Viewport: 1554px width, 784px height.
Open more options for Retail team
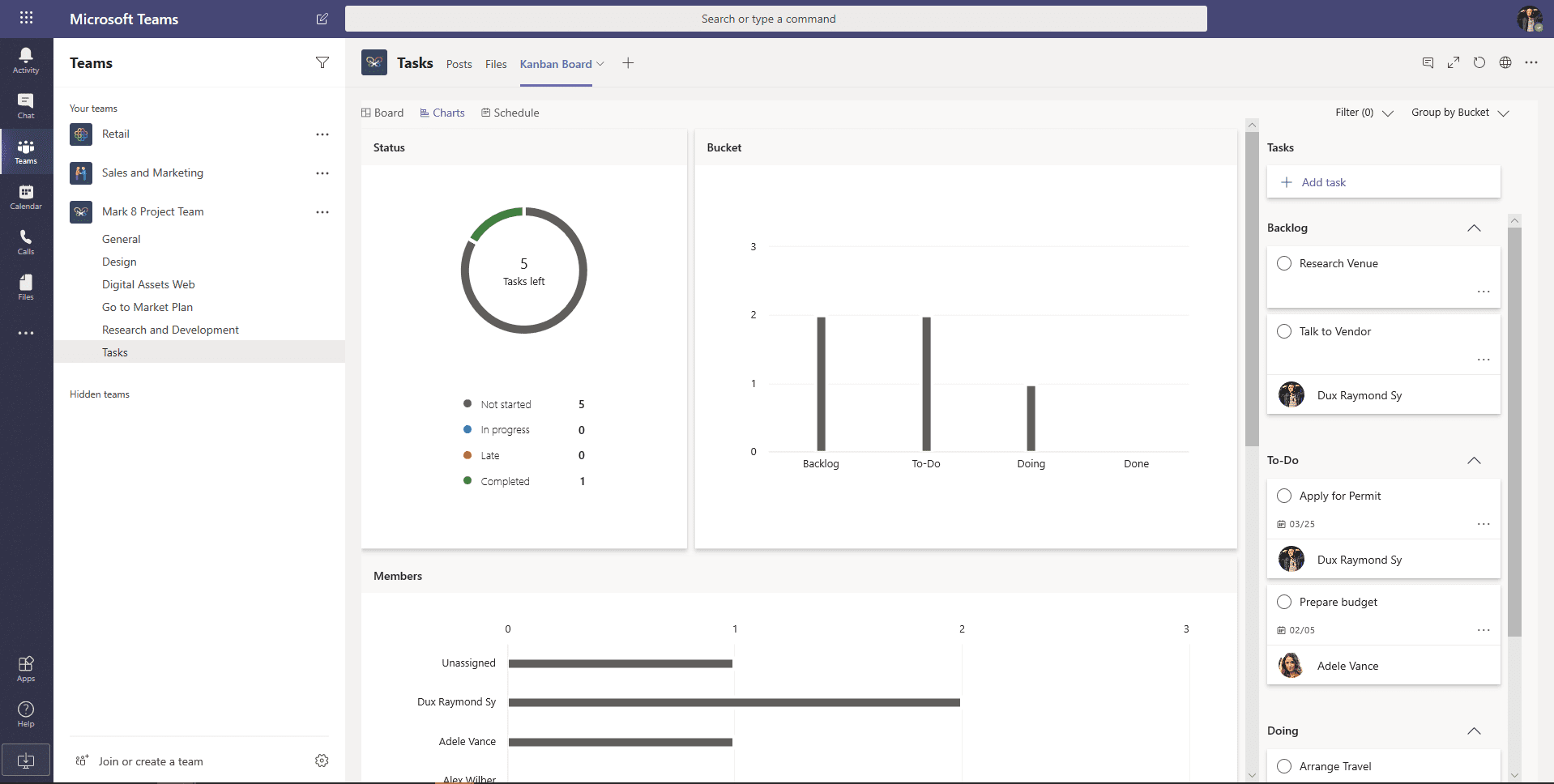pos(322,134)
